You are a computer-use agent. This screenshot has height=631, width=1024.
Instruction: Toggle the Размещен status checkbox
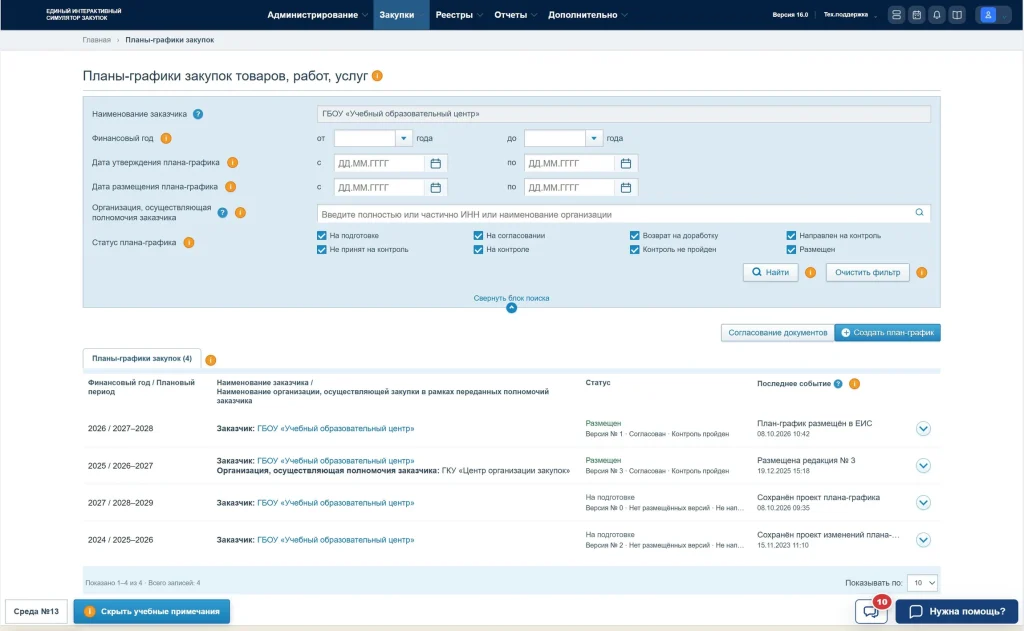(791, 250)
